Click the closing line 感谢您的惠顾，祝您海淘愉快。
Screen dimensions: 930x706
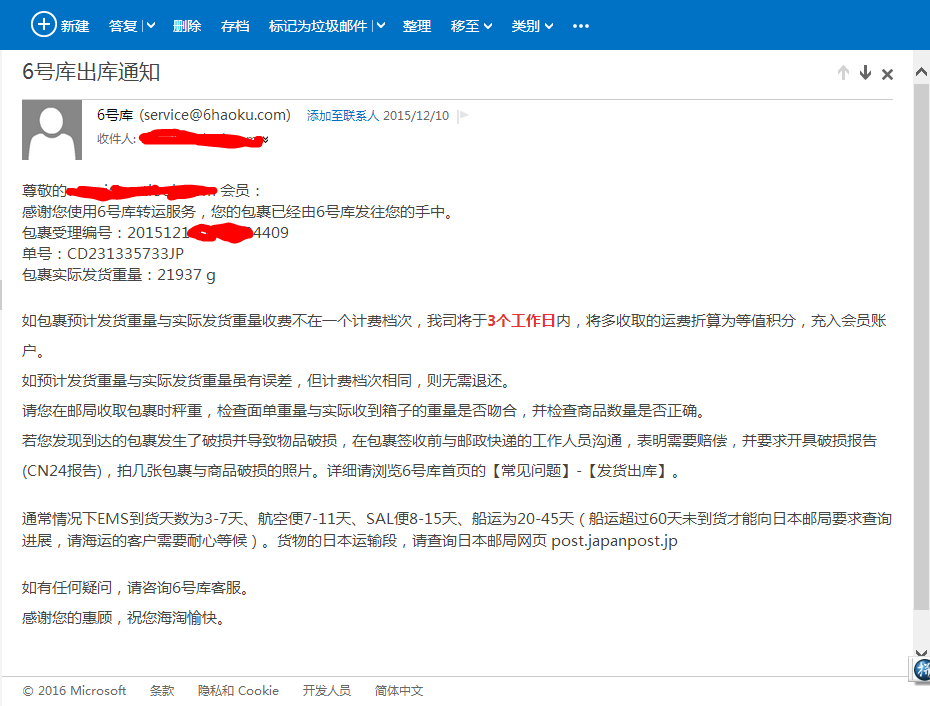pos(125,618)
